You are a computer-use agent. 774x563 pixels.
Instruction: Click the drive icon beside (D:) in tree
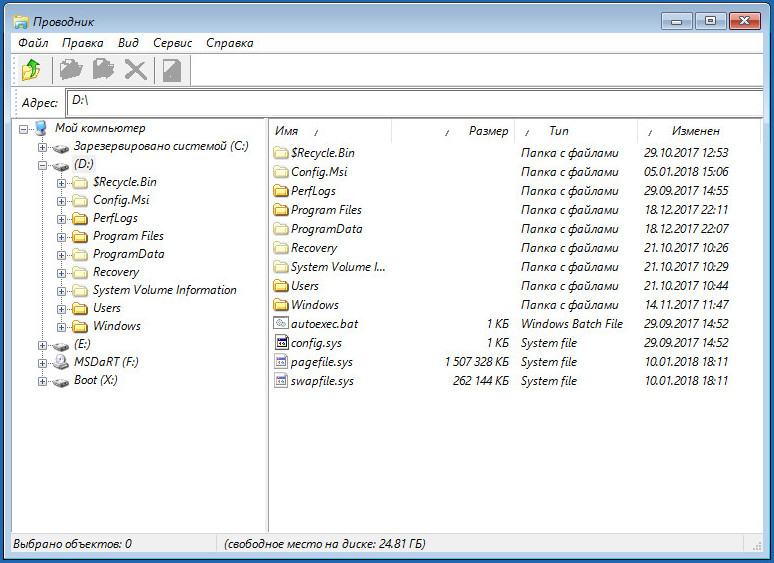(61, 166)
